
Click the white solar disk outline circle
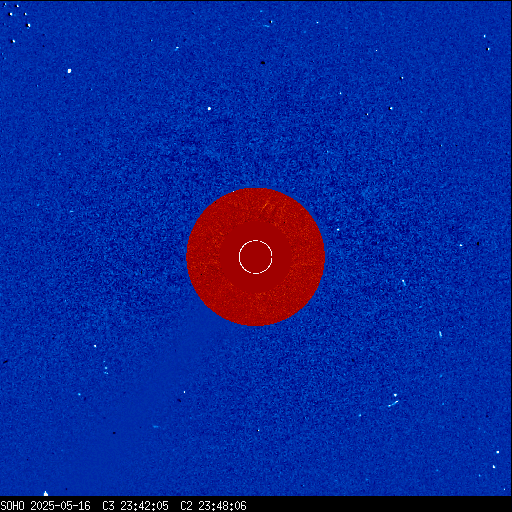(x=256, y=257)
